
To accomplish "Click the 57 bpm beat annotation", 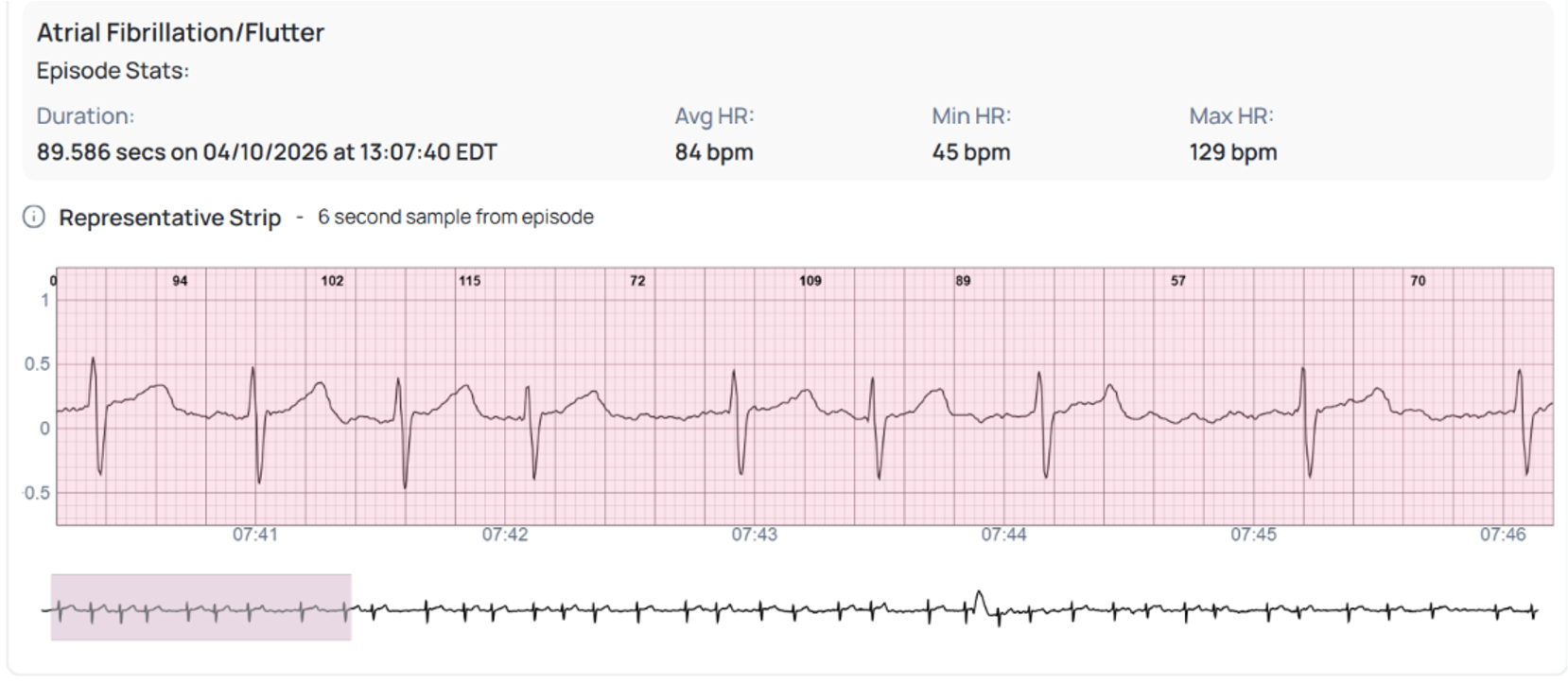I will [1177, 281].
